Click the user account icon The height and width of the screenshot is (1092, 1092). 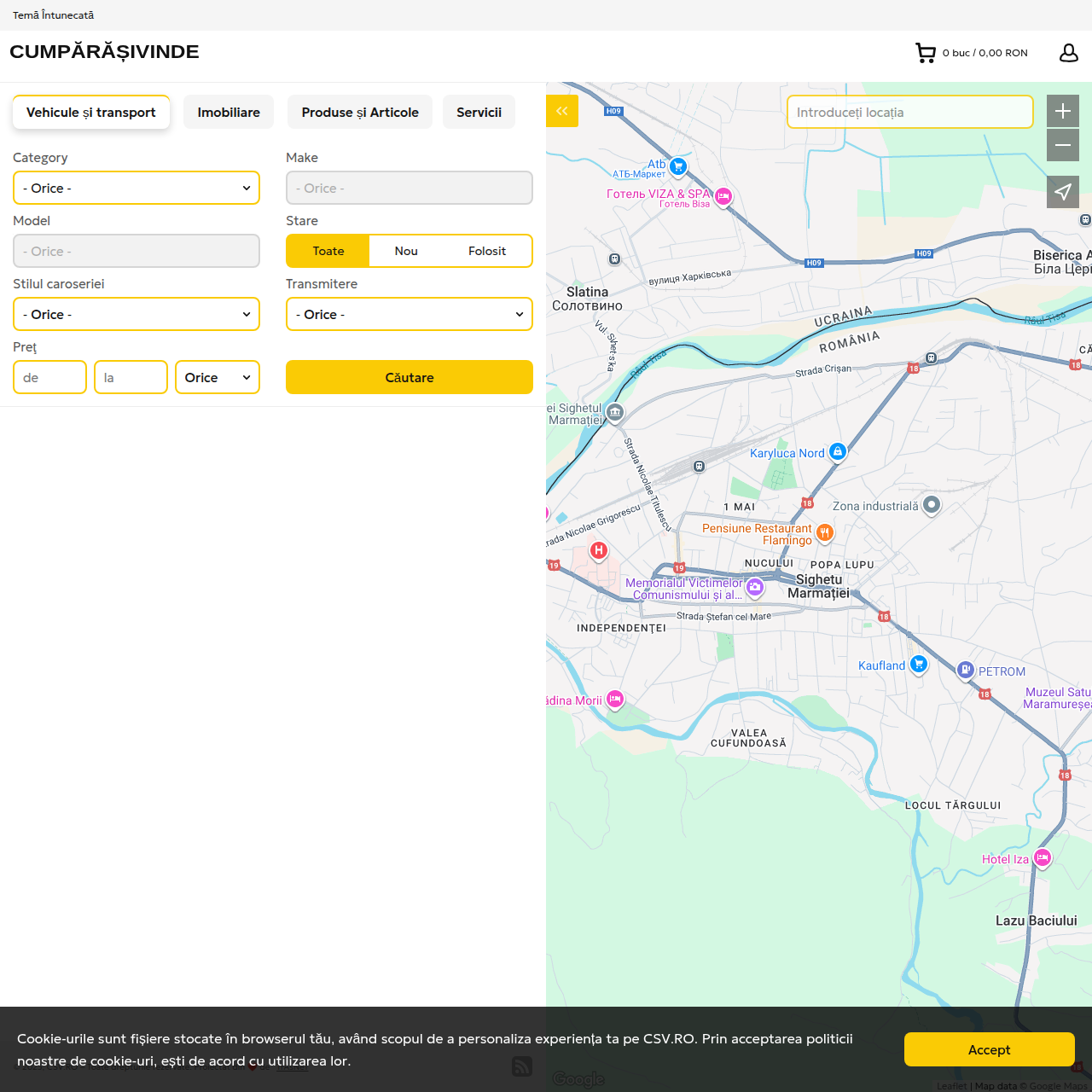click(1068, 53)
